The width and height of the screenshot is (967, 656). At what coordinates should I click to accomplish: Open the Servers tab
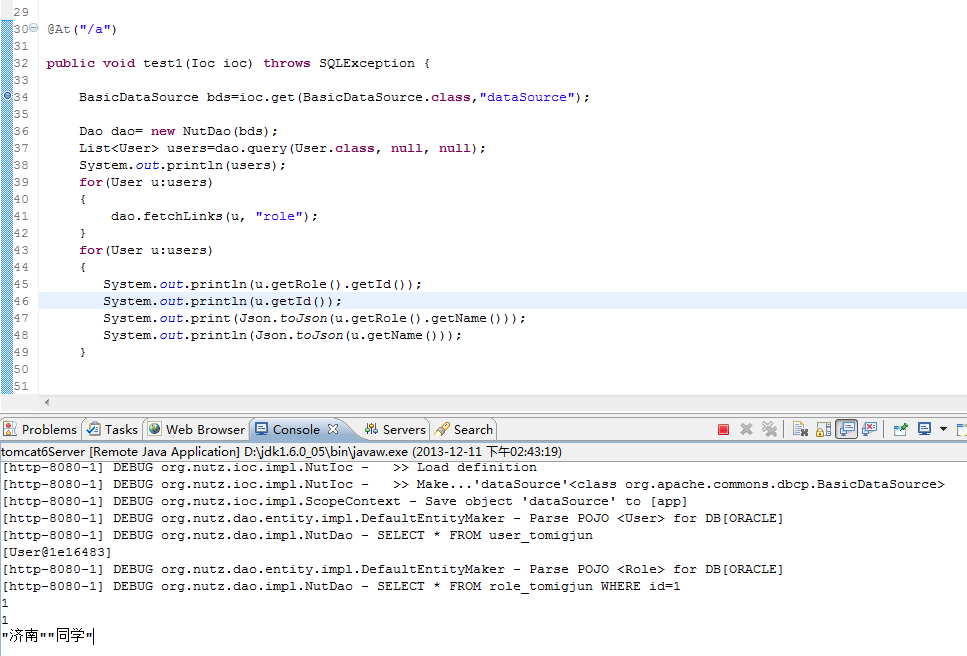(x=395, y=430)
